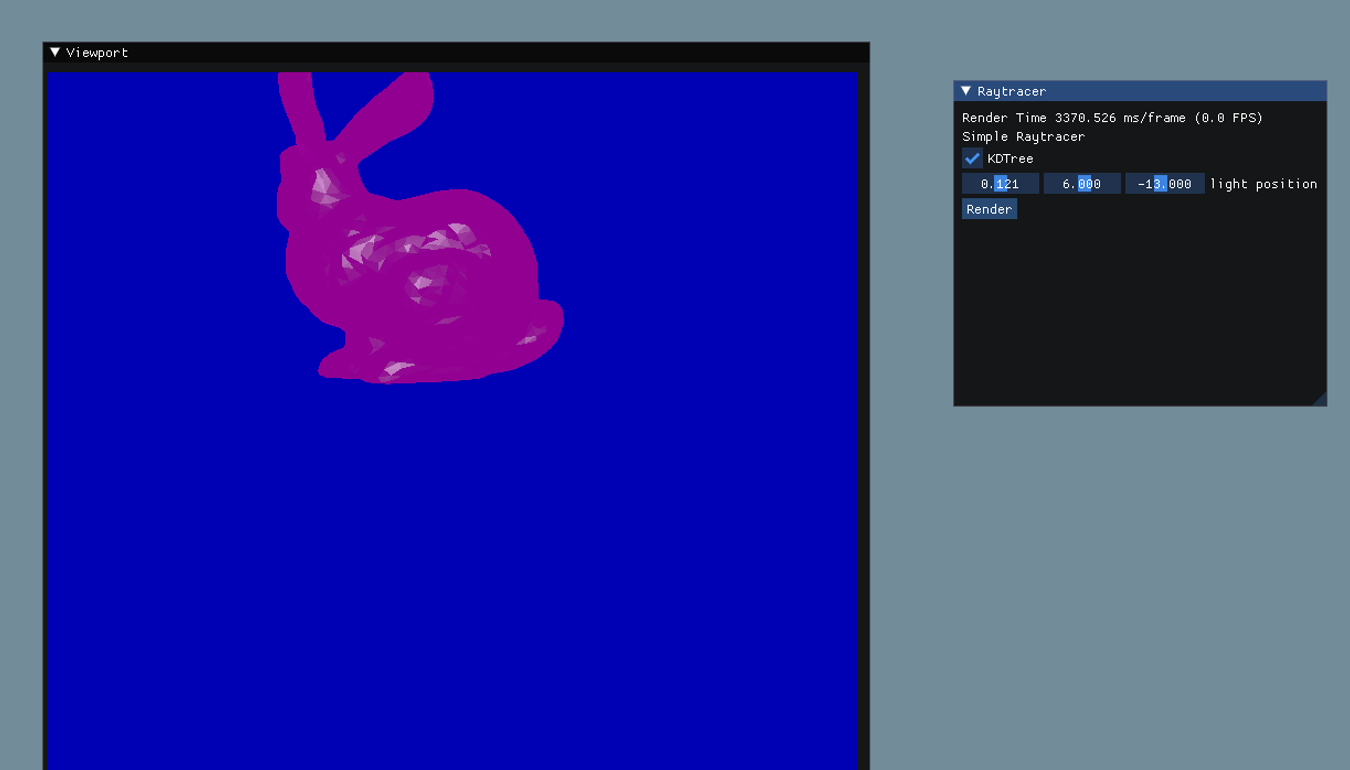Click the Viewport window title text

click(97, 52)
